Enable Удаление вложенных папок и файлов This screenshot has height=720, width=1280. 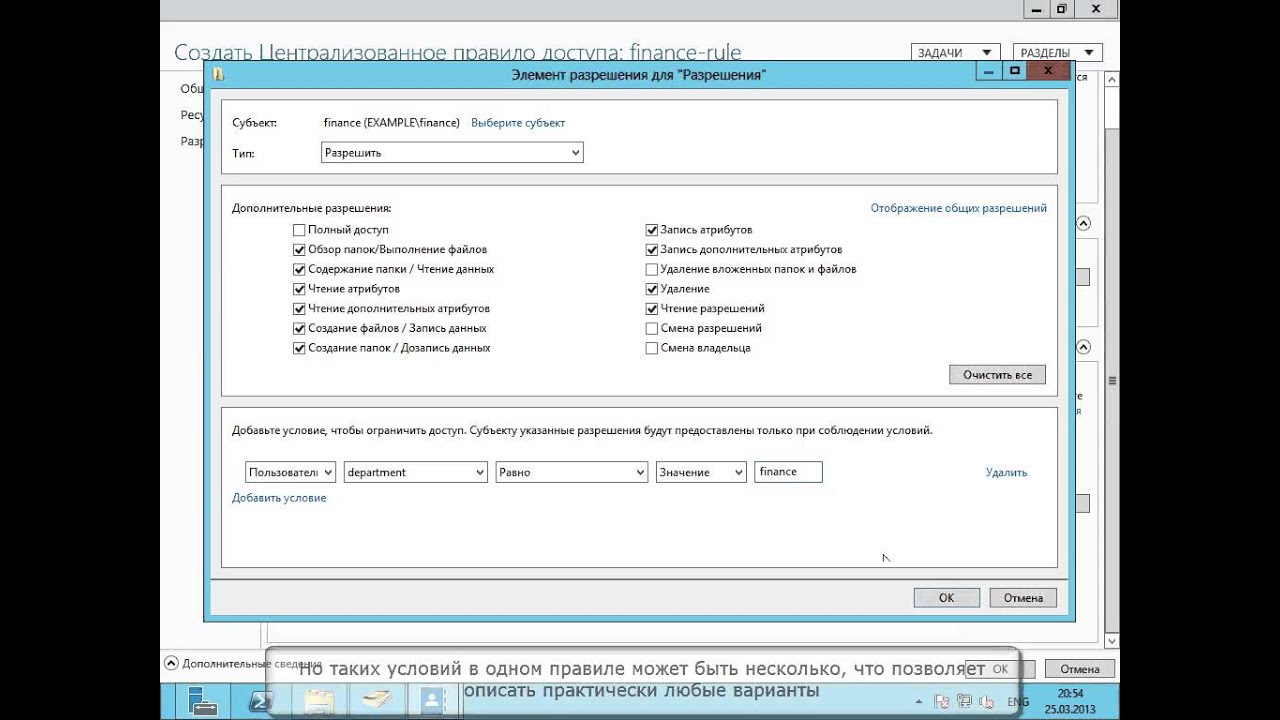click(x=652, y=269)
